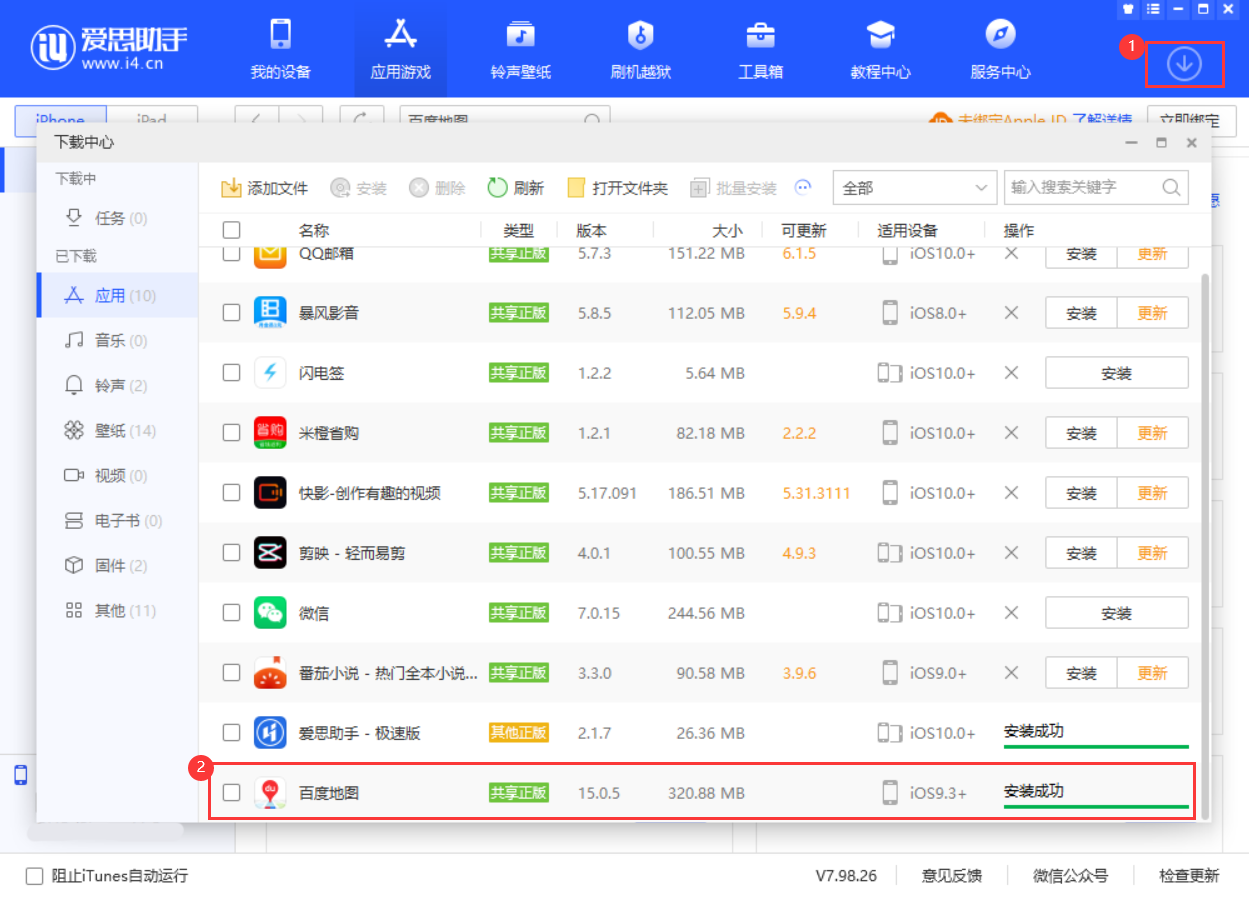Click the 爱思助手 极速版 app icon
This screenshot has width=1249, height=897.
point(270,733)
